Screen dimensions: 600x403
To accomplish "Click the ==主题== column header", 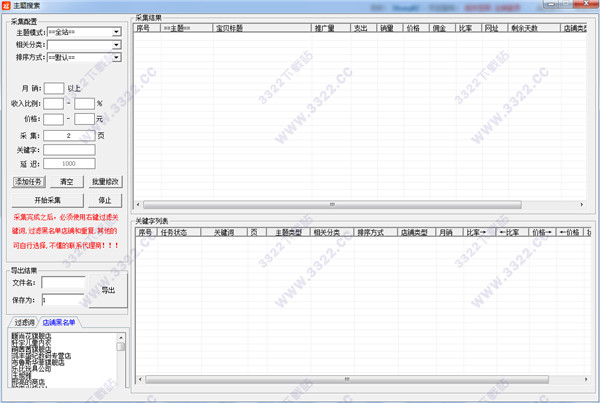I will pos(187,28).
